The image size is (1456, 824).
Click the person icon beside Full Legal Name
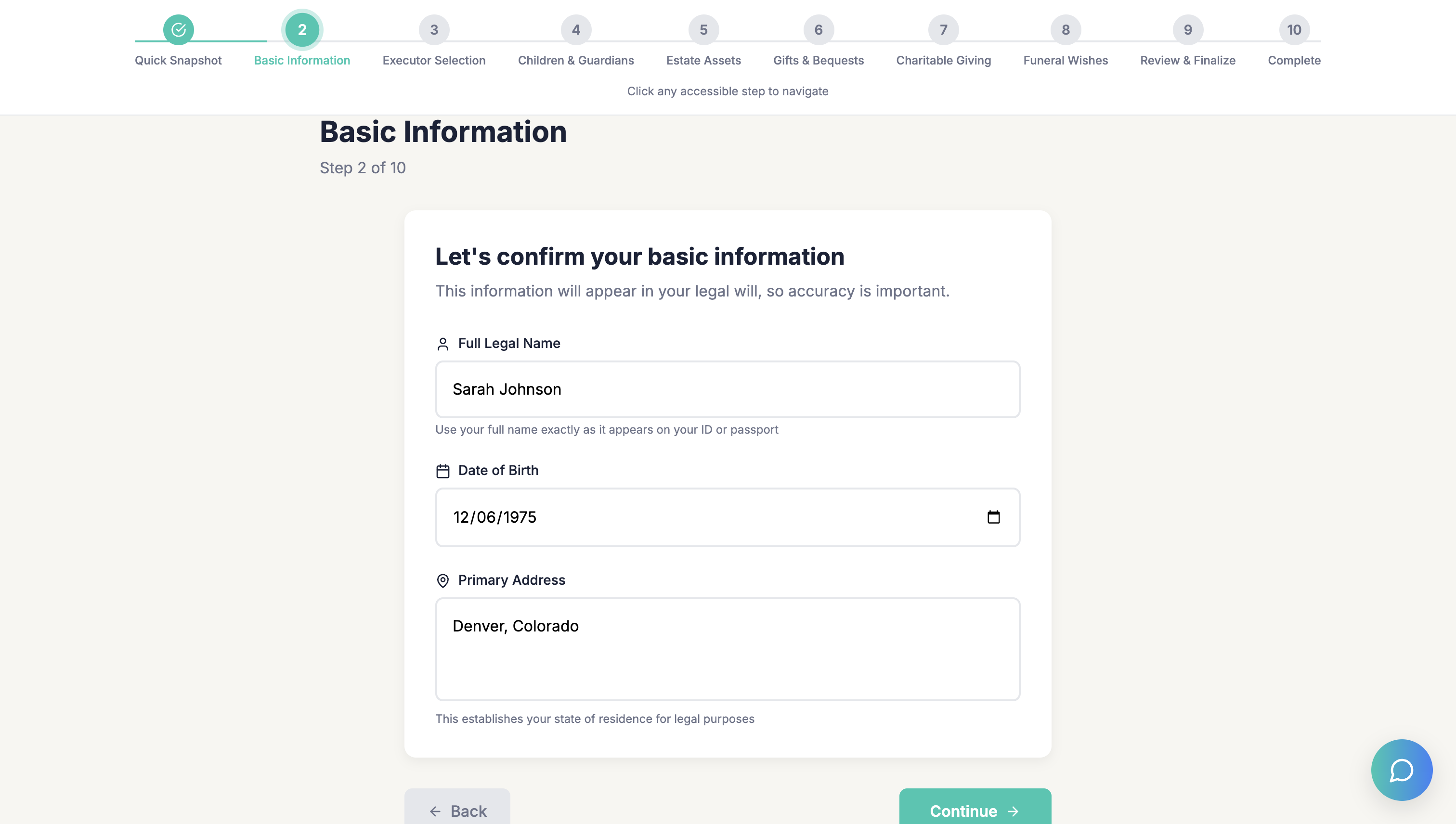click(442, 344)
